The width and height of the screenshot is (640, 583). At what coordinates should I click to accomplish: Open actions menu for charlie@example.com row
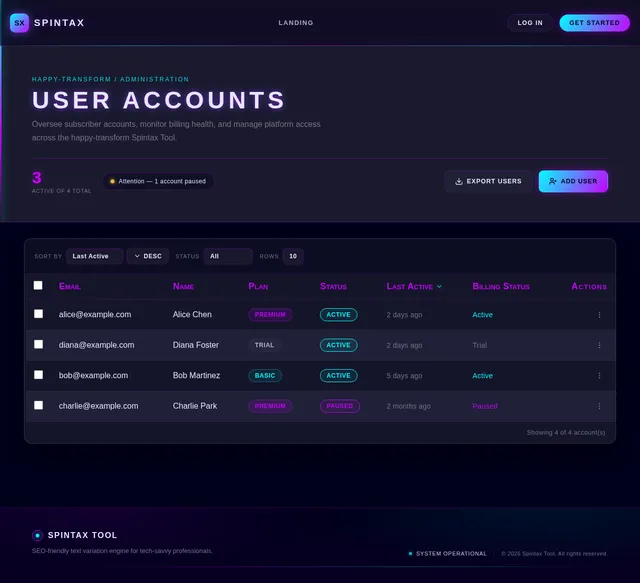(599, 406)
